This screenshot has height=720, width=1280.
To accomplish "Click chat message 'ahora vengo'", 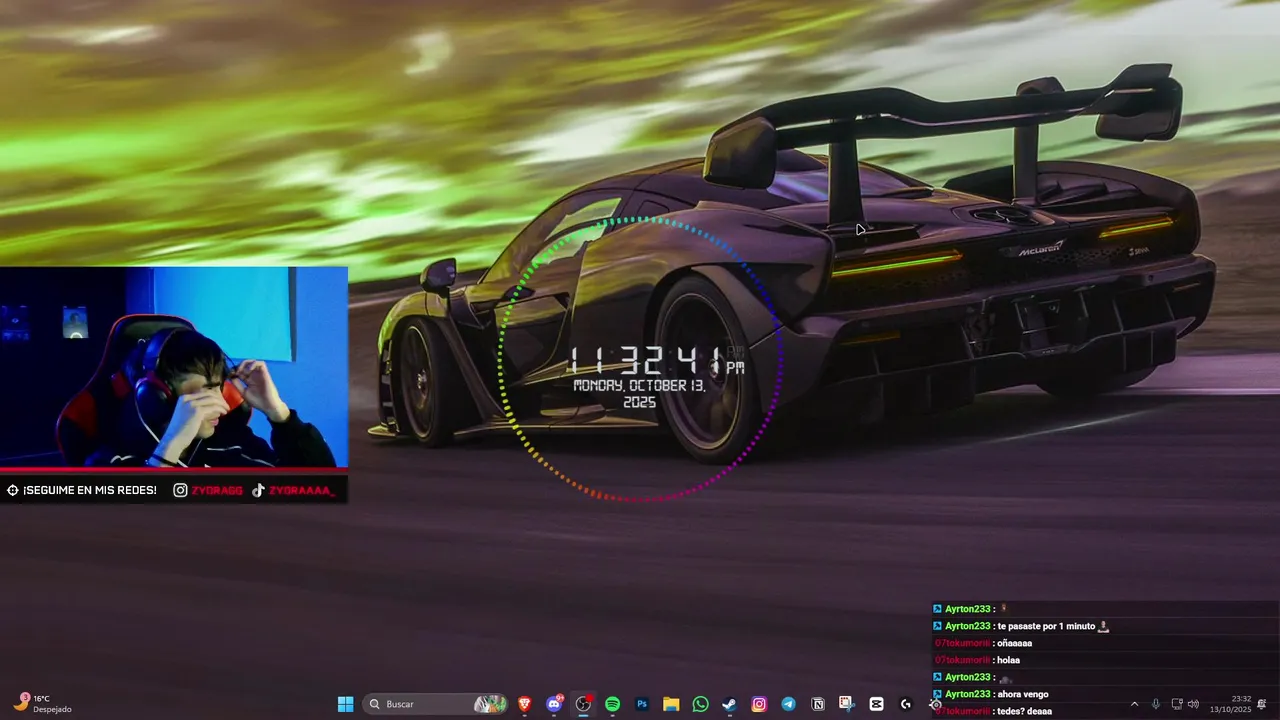I will (x=1022, y=694).
